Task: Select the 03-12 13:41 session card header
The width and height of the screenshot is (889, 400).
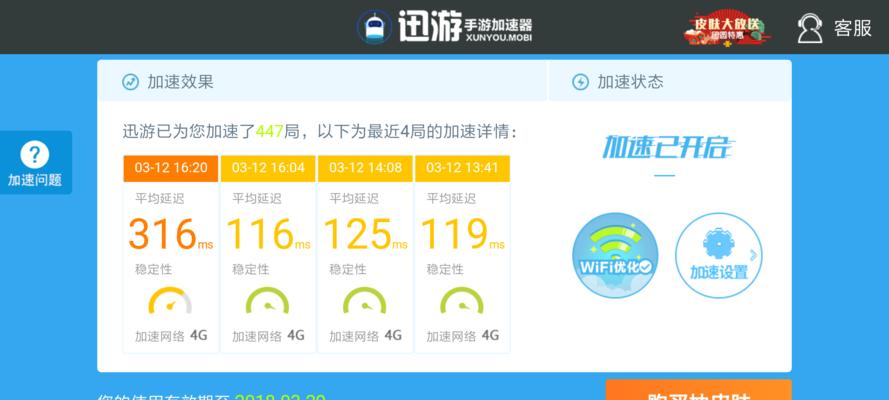Action: coord(463,168)
